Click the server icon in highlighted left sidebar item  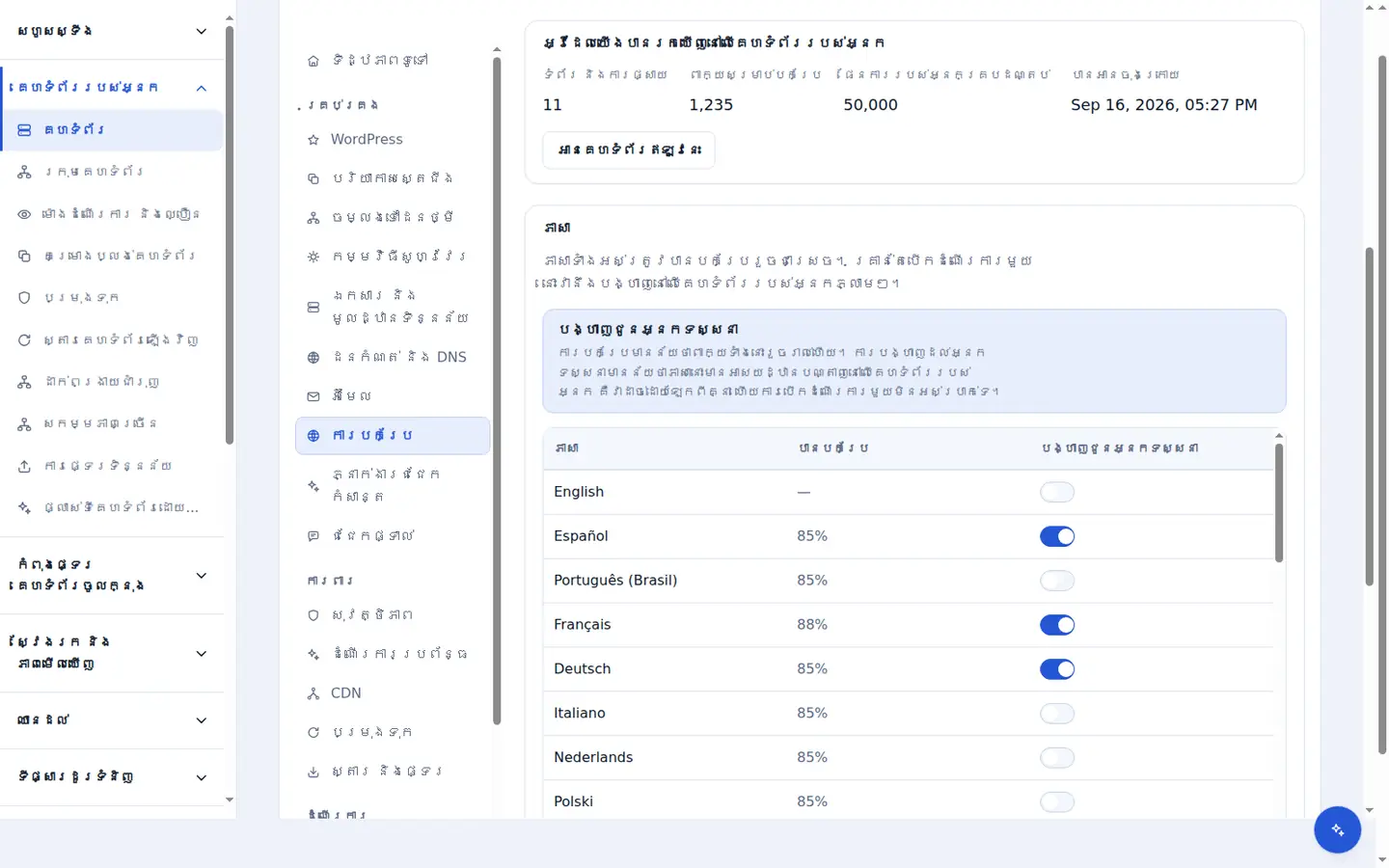pyautogui.click(x=24, y=129)
